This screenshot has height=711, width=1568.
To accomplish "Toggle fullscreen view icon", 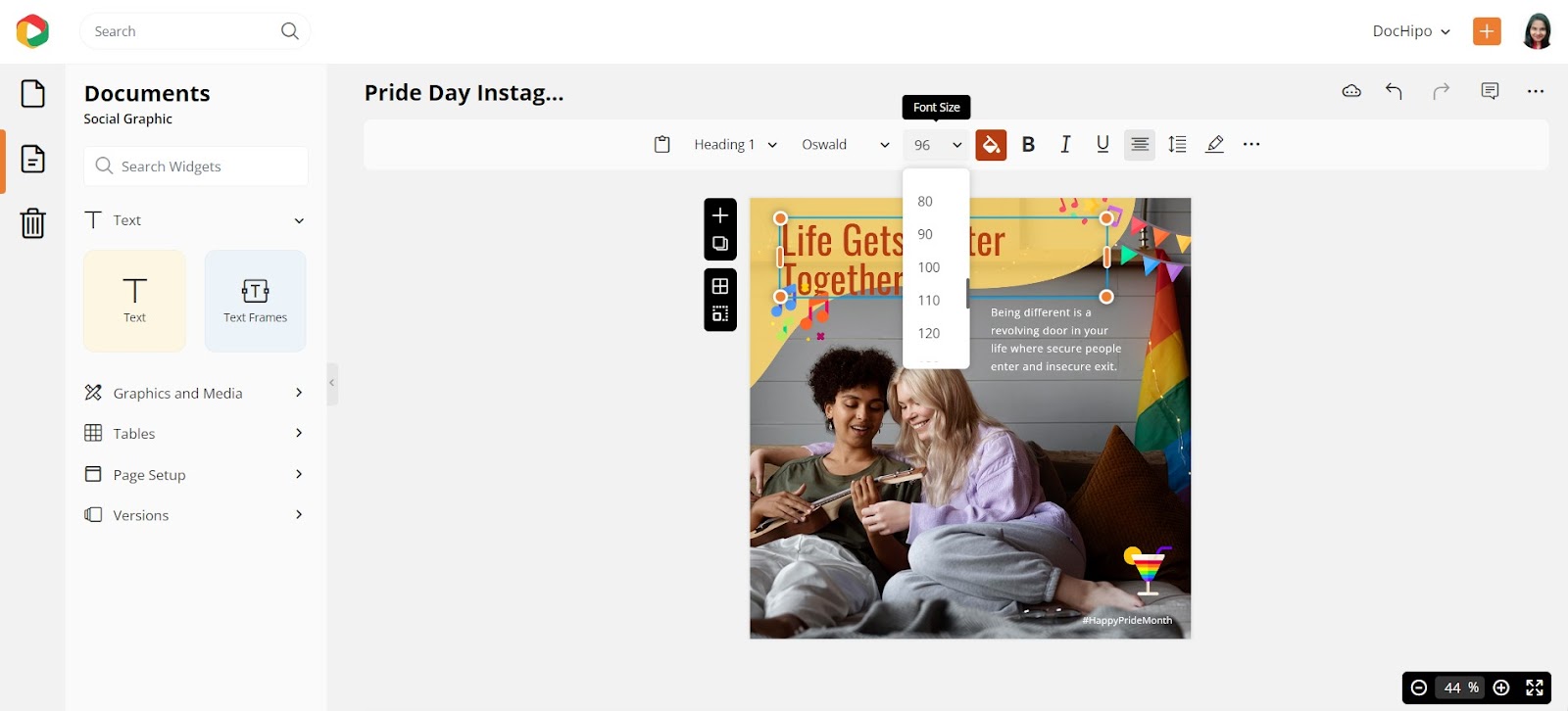I will pyautogui.click(x=1535, y=688).
